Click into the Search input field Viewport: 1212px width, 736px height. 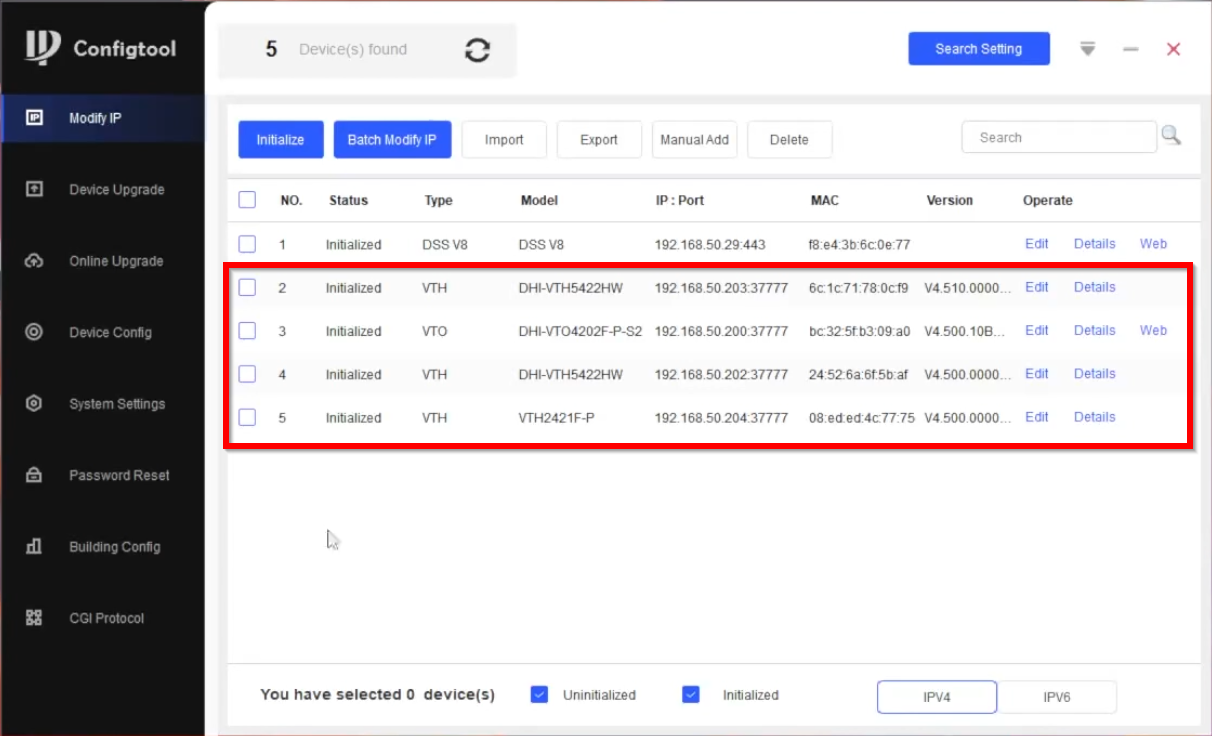click(x=1058, y=138)
